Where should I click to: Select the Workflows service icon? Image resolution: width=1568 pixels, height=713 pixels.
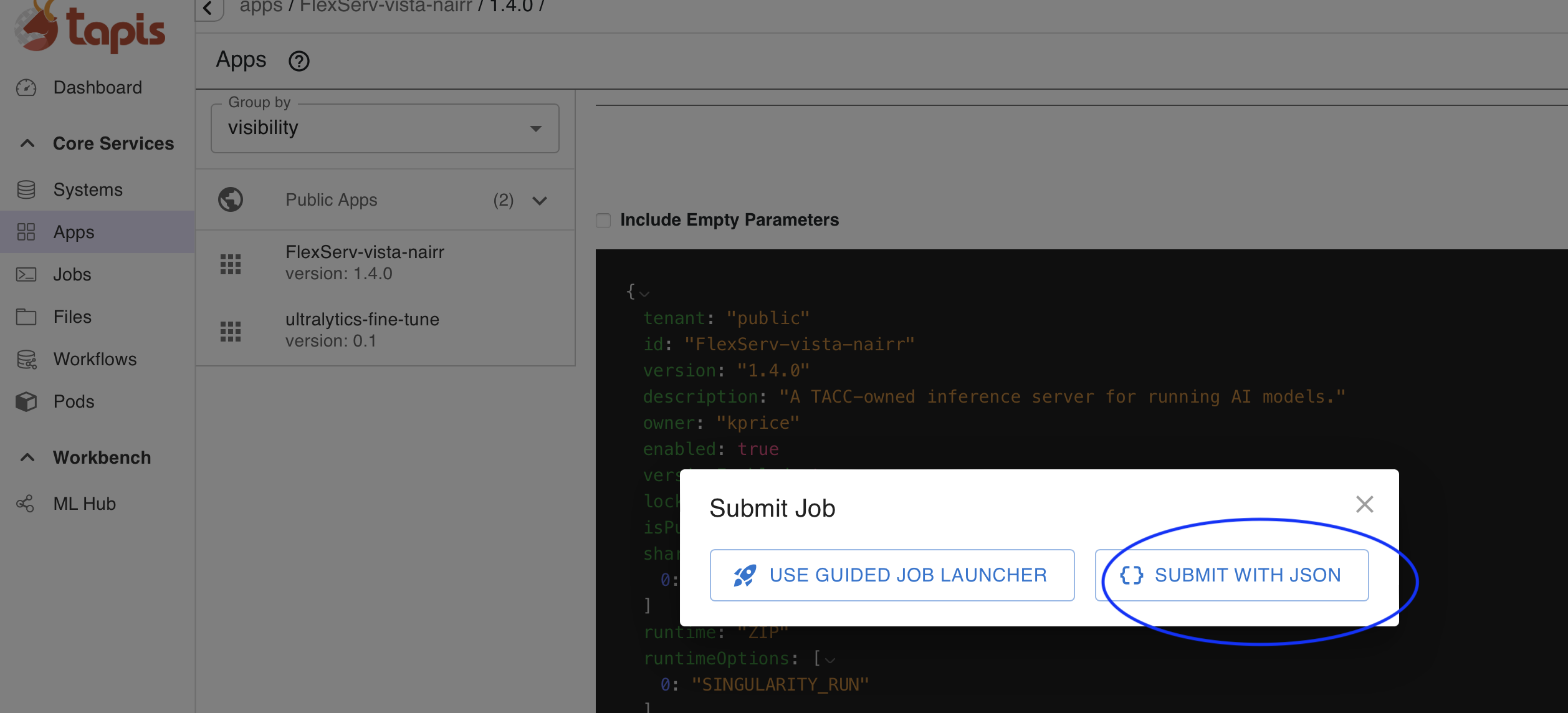26,359
